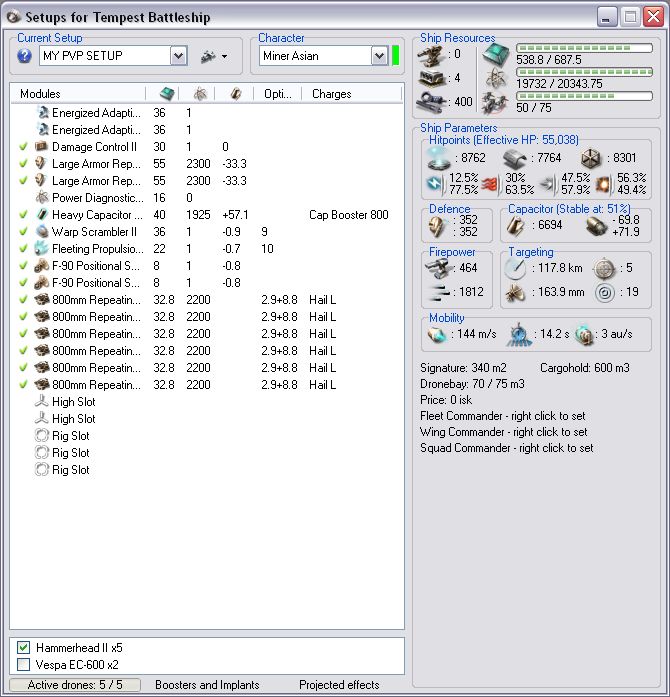Toggle the Warp Scrambler II active checkmark
Screen dimensions: 670x697
pos(23,231)
